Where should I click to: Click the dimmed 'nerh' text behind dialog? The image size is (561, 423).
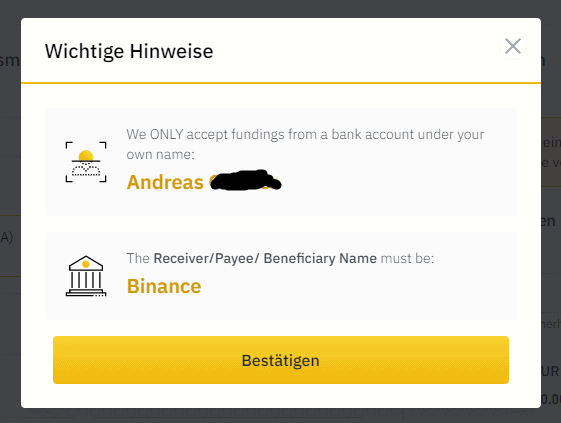(x=551, y=324)
